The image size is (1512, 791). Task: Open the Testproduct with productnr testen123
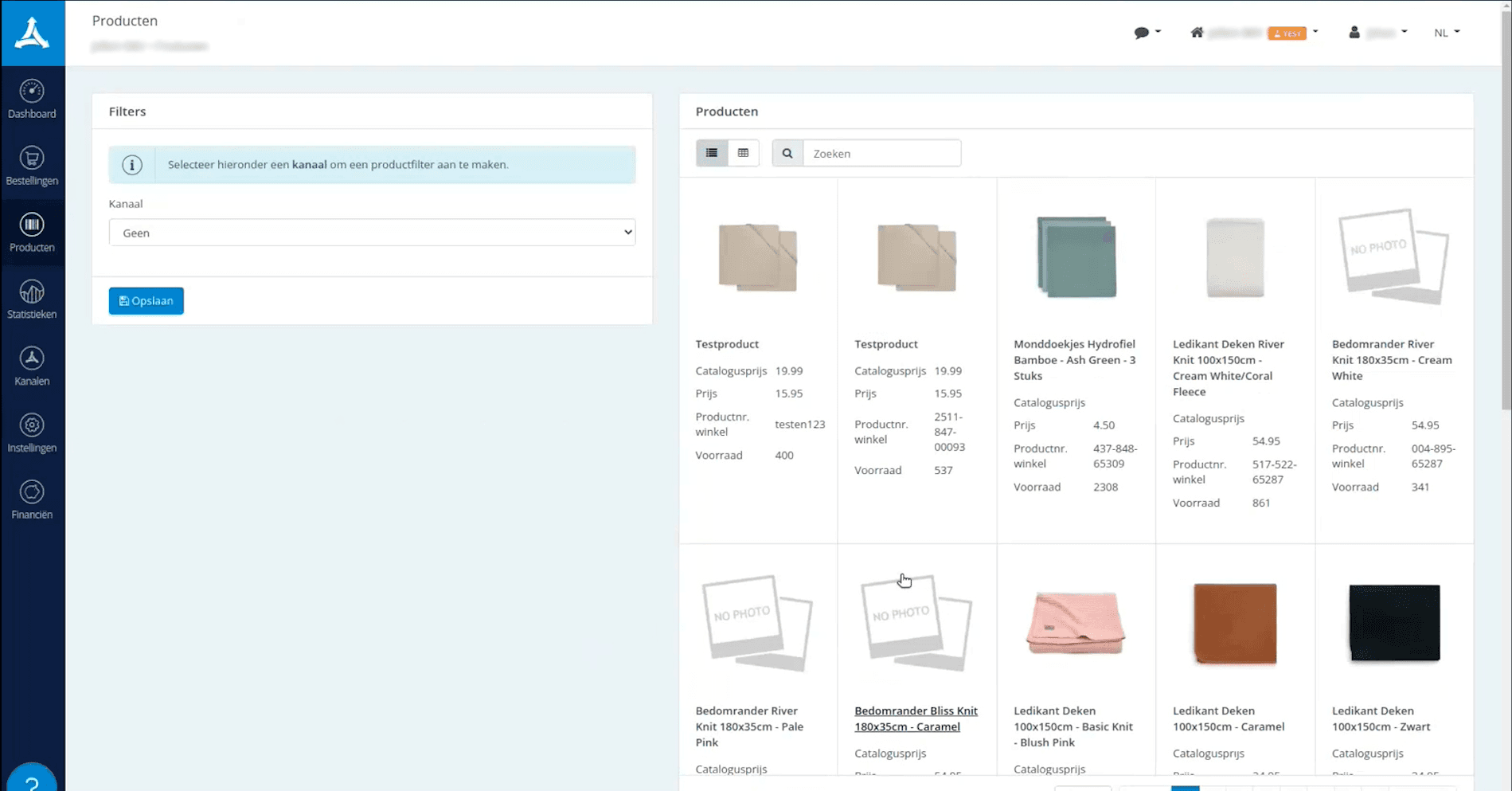(727, 344)
